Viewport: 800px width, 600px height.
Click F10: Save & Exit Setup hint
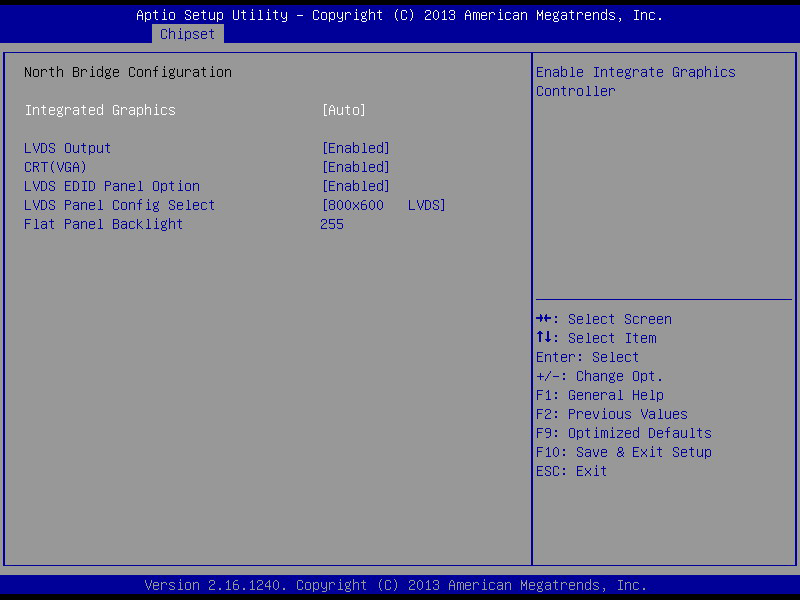[x=623, y=452]
